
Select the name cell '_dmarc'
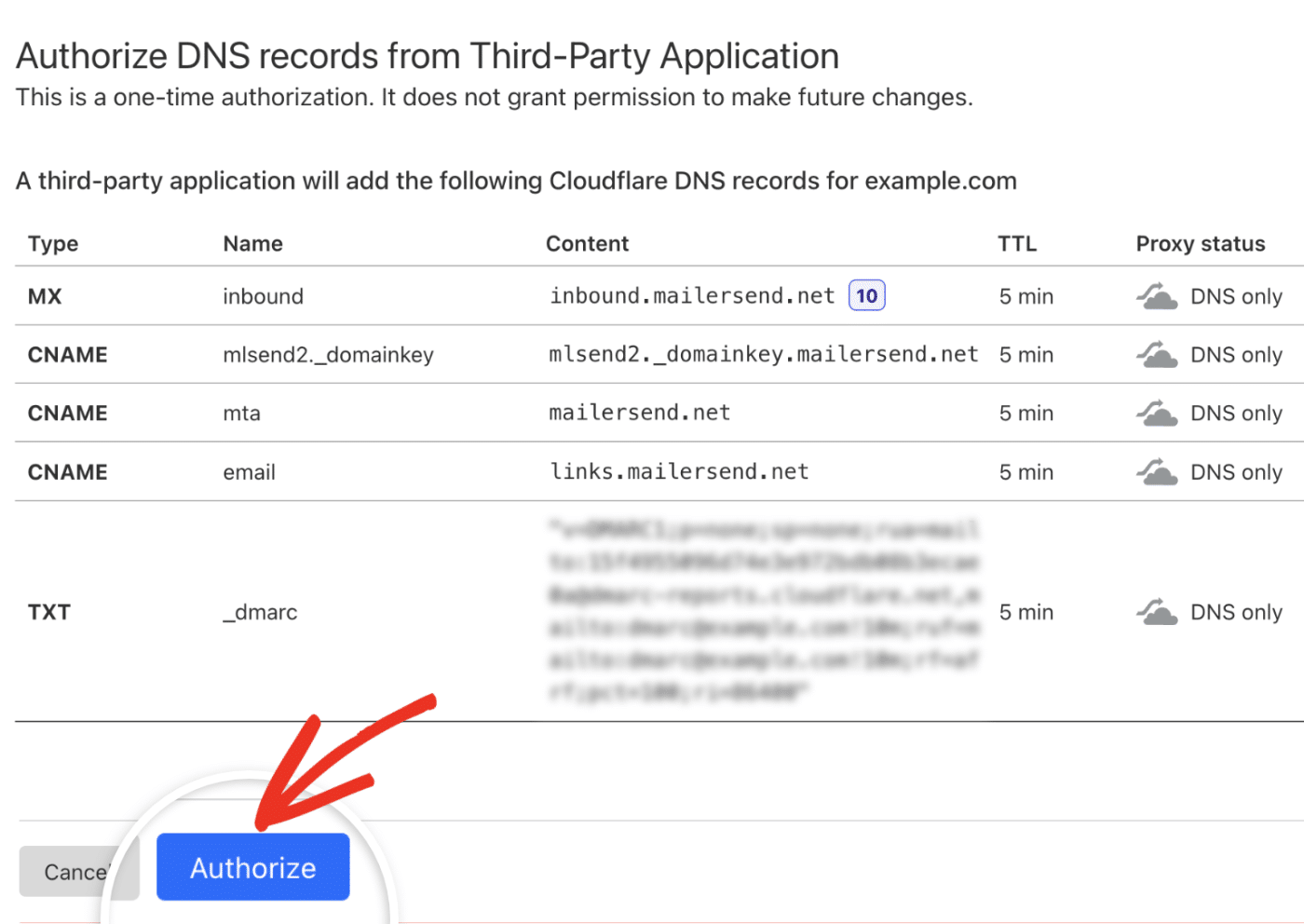pyautogui.click(x=260, y=612)
